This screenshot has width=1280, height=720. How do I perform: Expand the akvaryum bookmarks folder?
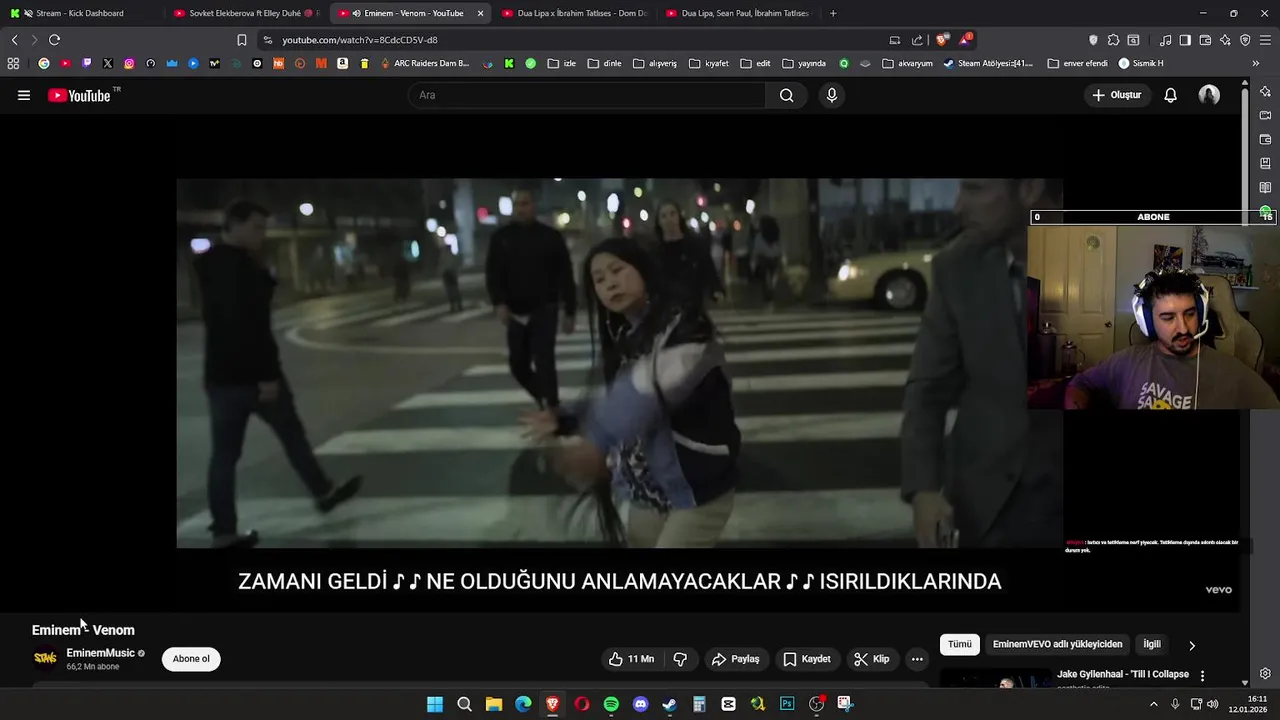(907, 63)
